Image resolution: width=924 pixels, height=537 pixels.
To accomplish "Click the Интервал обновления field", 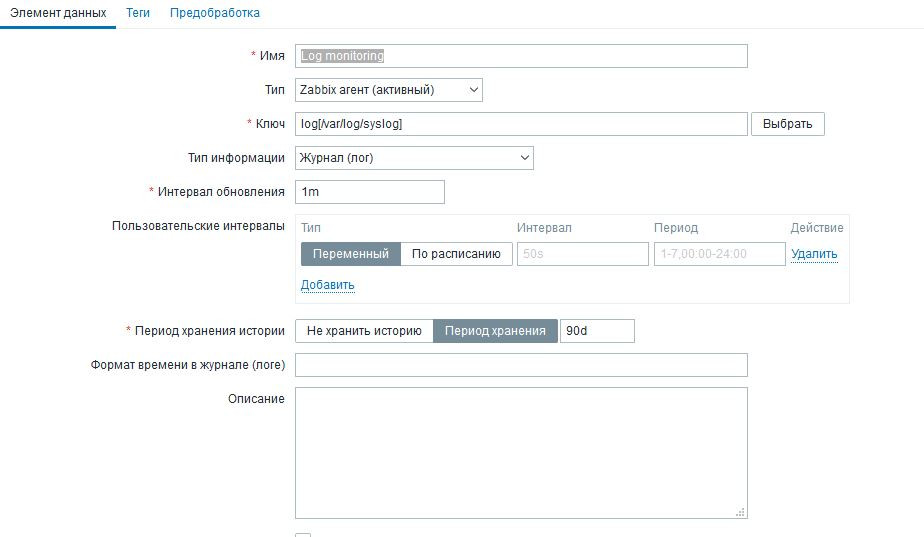I will click(369, 192).
